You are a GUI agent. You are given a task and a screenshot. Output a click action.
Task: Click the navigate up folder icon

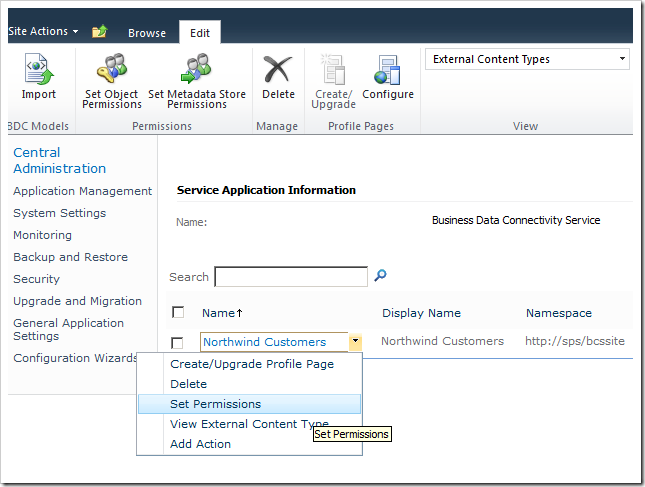(x=99, y=32)
